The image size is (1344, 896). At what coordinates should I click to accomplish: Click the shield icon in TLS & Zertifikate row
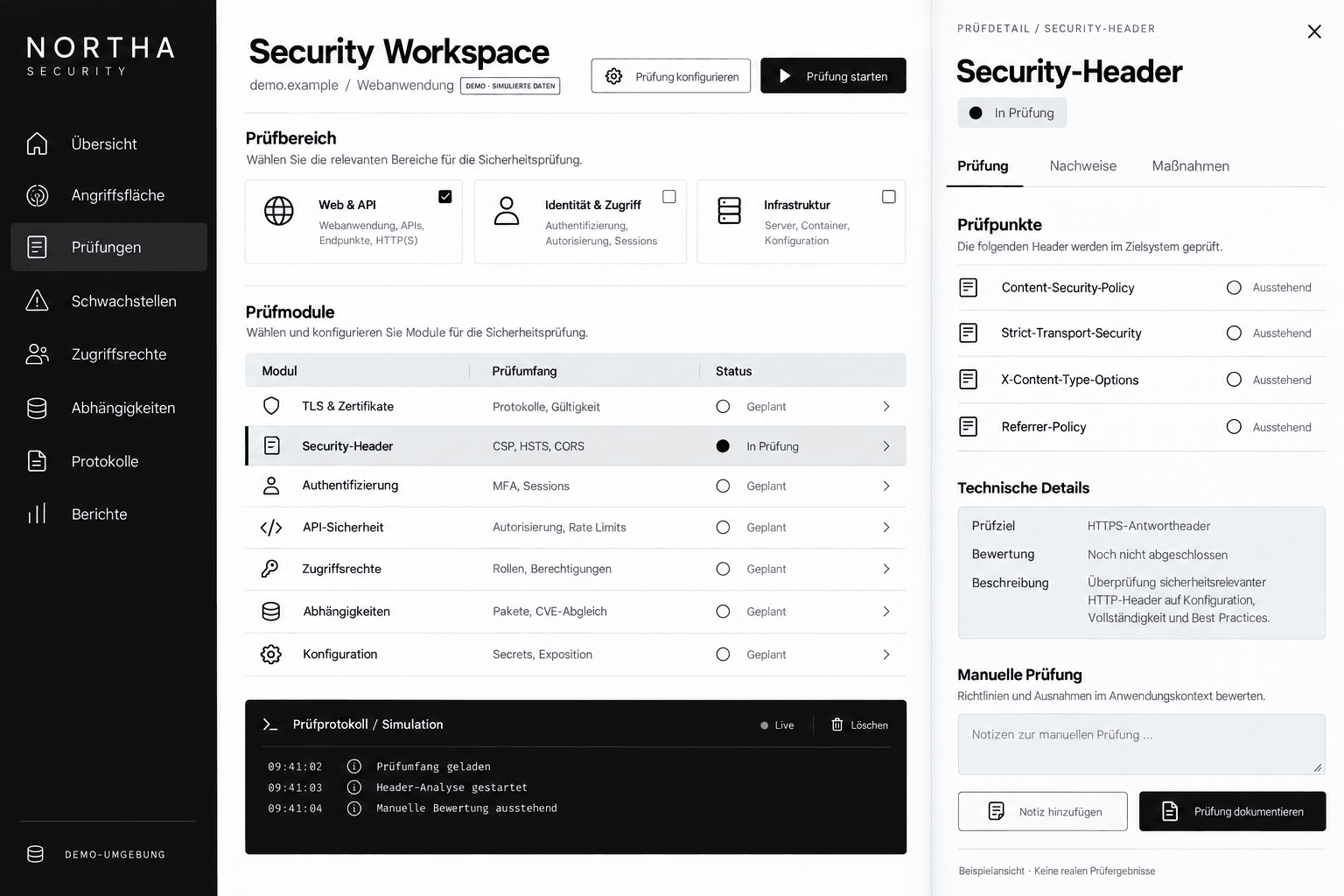[x=271, y=406]
